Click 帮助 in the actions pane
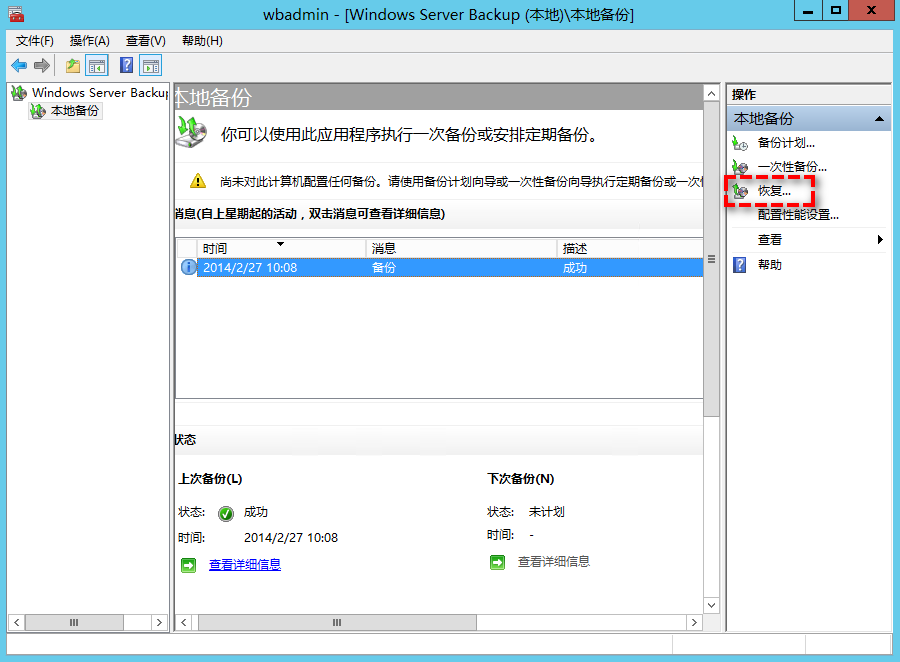This screenshot has width=900, height=662. pos(770,265)
